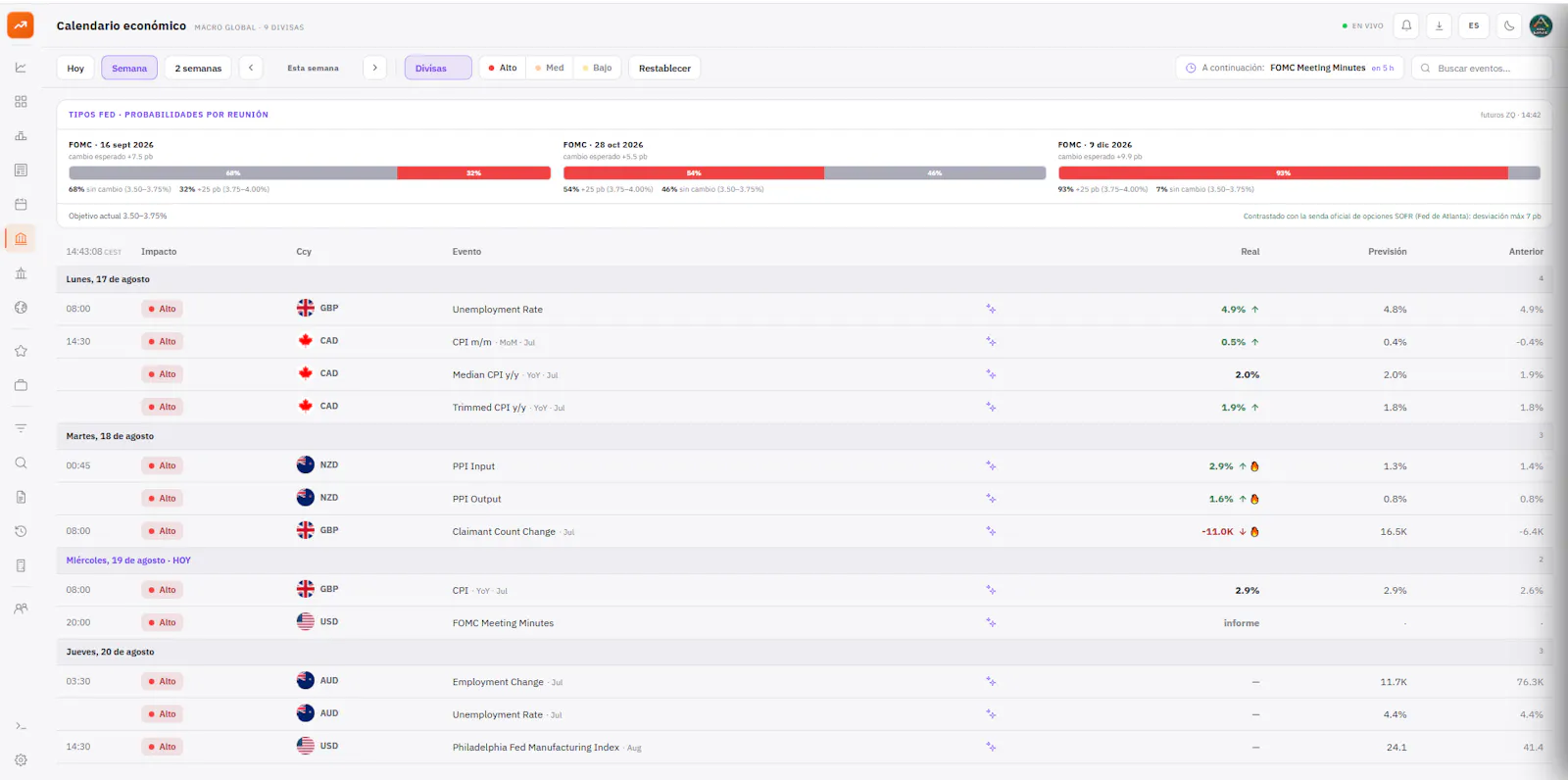The image size is (1568, 780).
Task: Open the gray institution building icon in sidebar
Action: (21, 273)
